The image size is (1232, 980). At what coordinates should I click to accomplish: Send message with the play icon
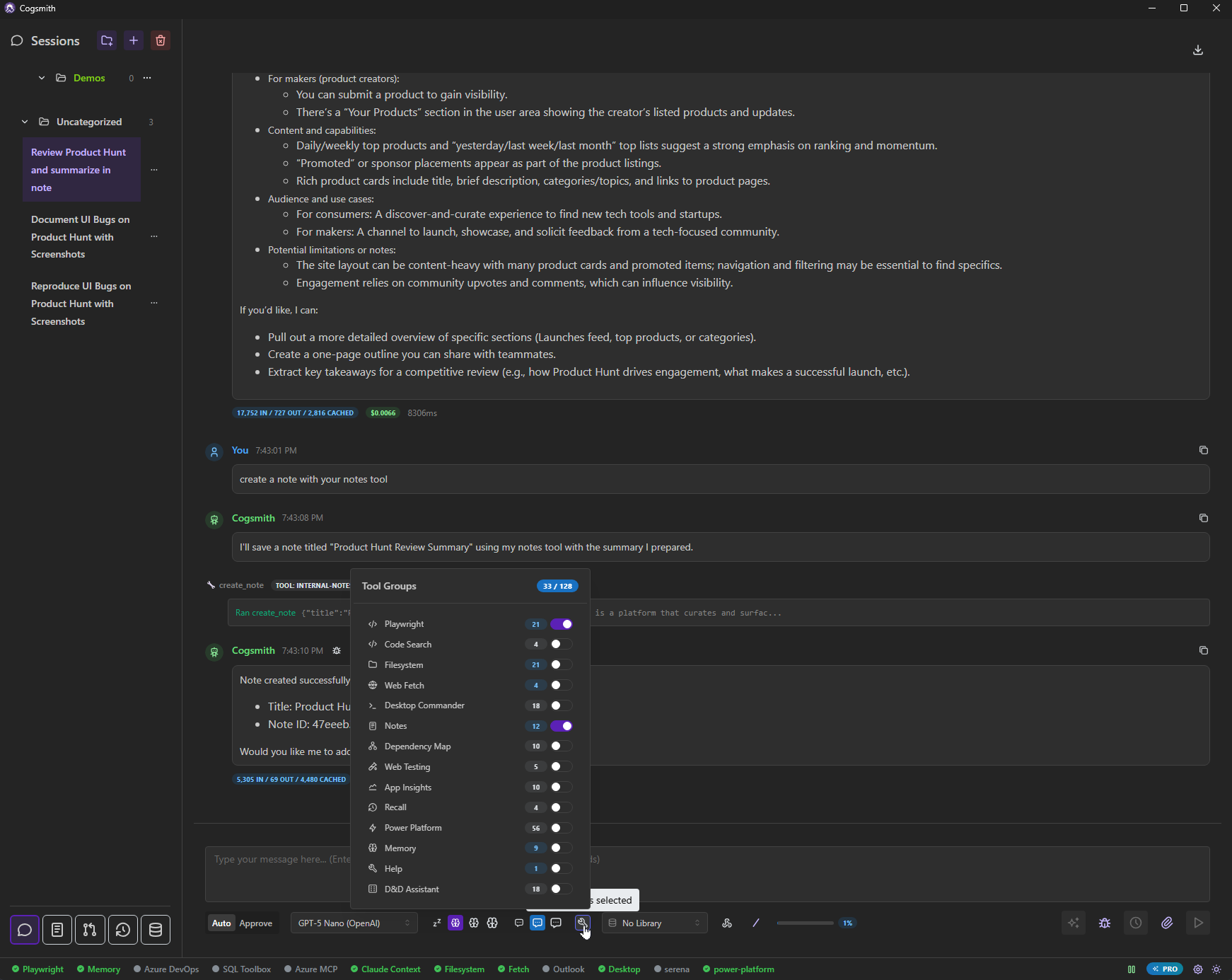[x=1198, y=923]
